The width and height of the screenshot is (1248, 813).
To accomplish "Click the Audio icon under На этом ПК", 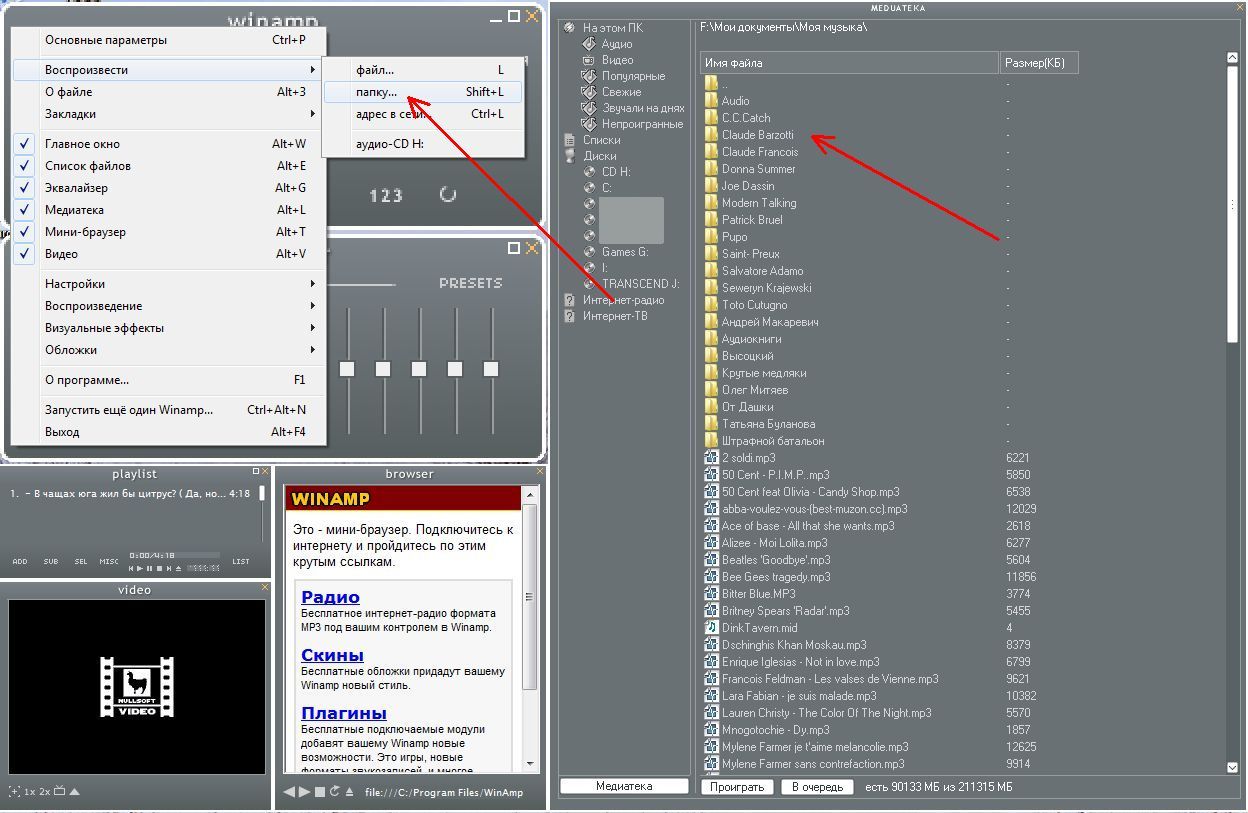I will pos(590,44).
